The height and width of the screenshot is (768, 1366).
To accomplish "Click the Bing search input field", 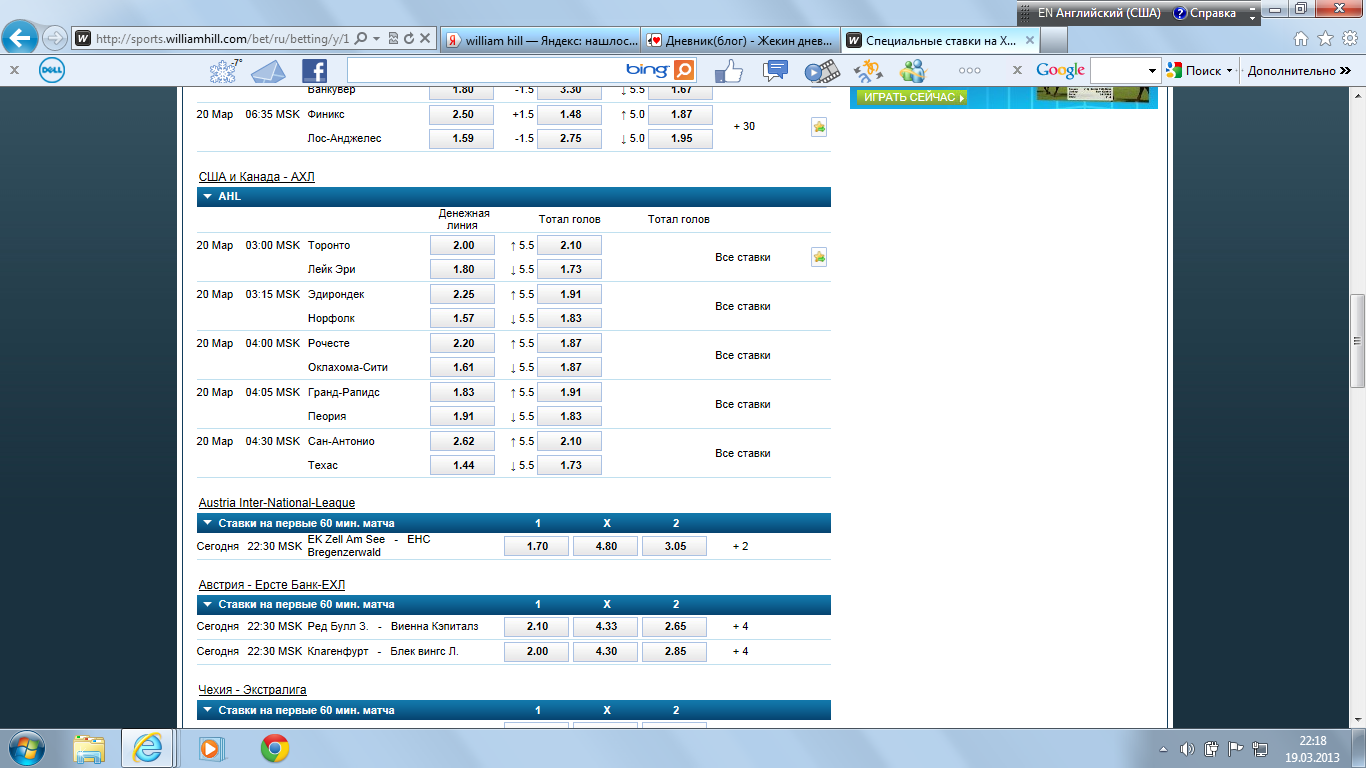I will (x=485, y=70).
